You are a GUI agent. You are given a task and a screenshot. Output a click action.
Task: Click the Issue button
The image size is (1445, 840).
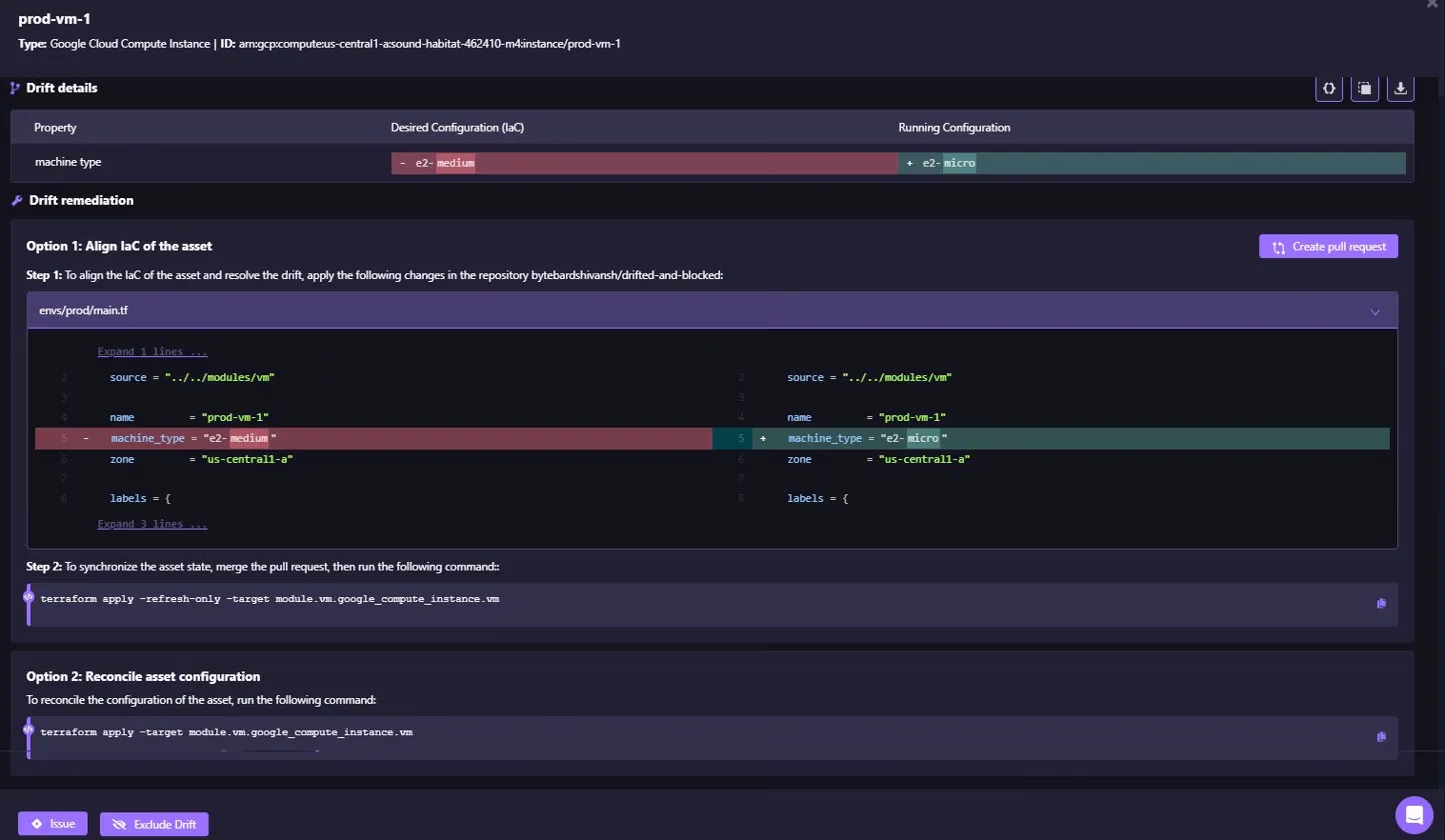tap(53, 824)
